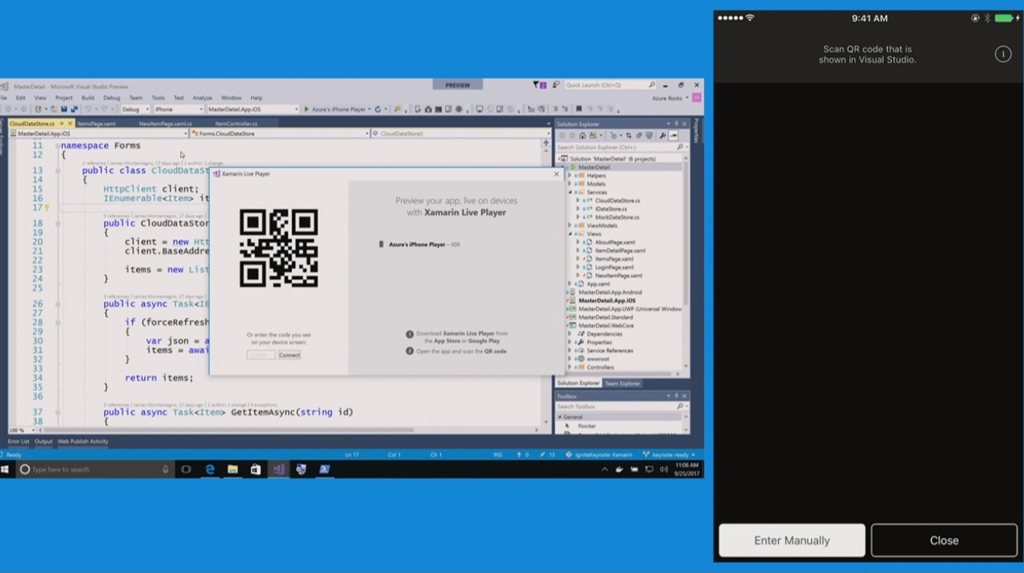Collapse the Views folder in Solution Explorer

pos(570,234)
